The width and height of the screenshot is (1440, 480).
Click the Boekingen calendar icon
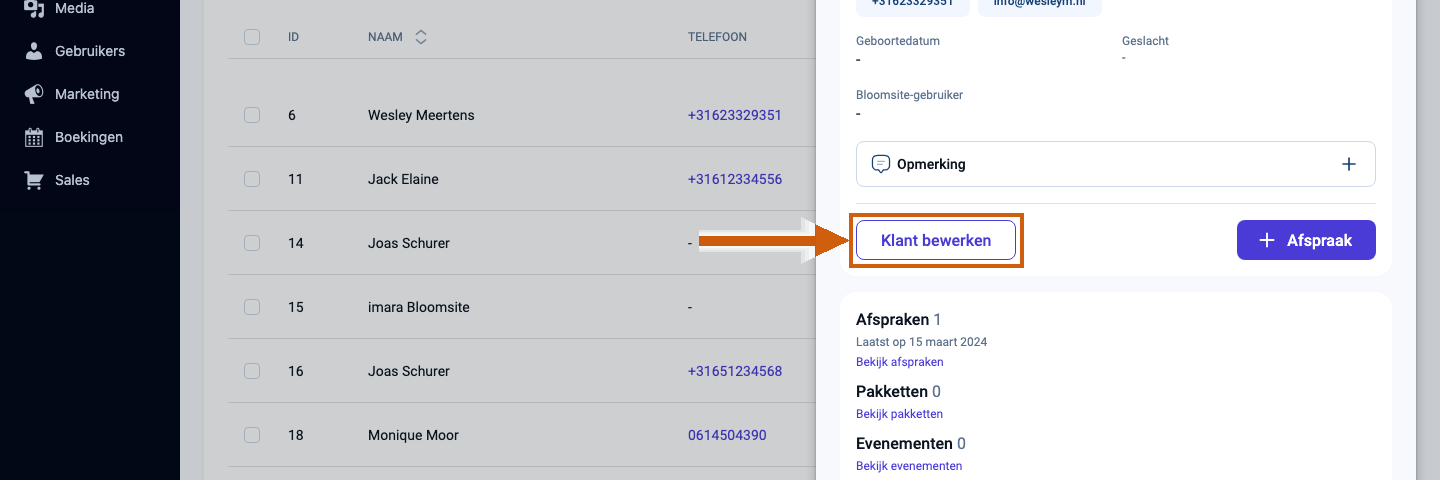click(34, 137)
